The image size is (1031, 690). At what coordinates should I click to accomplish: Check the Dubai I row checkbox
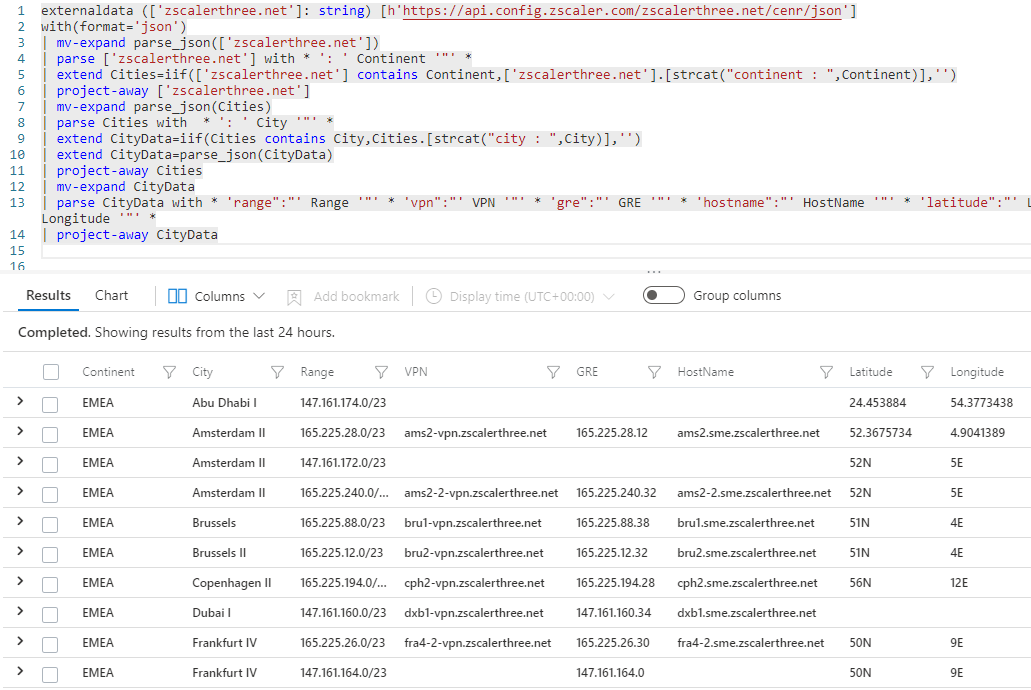click(x=50, y=614)
